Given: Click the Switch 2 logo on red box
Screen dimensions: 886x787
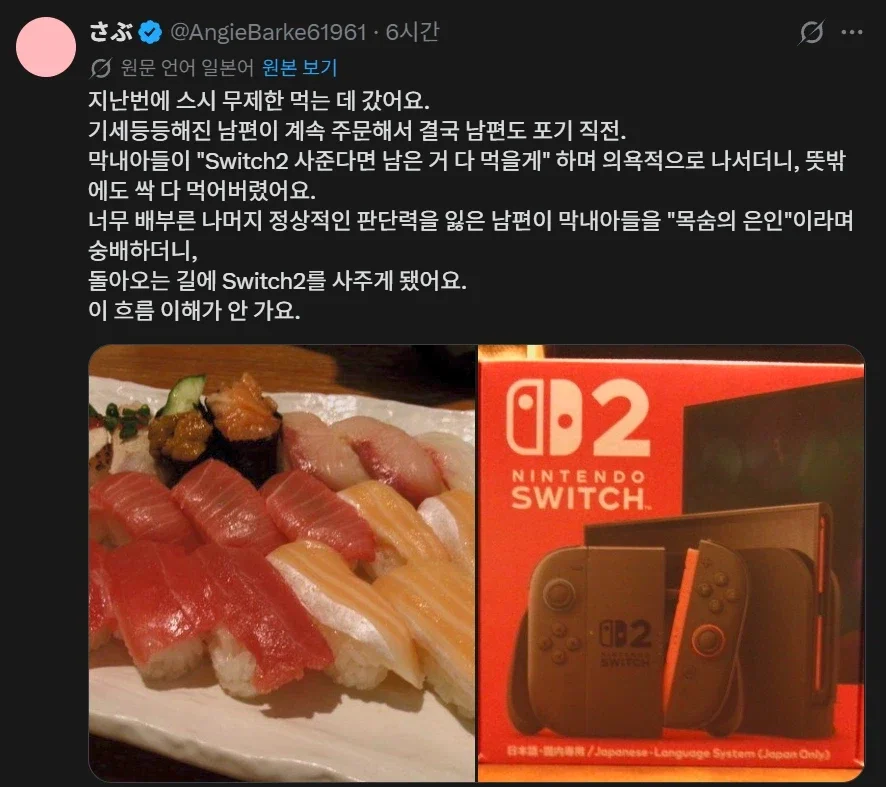Looking at the screenshot, I should click(x=579, y=418).
